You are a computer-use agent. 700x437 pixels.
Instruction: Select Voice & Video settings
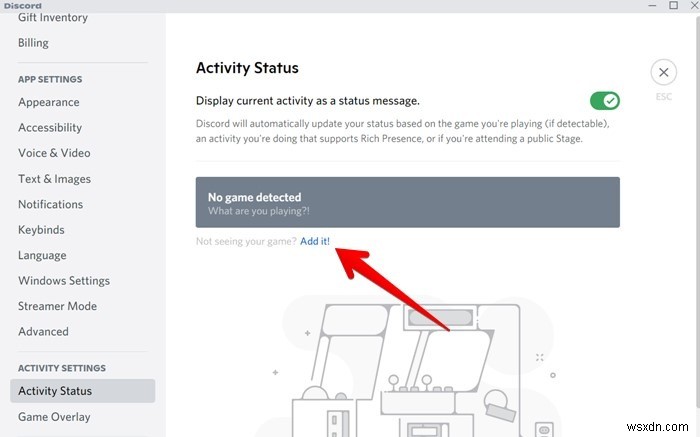point(54,153)
